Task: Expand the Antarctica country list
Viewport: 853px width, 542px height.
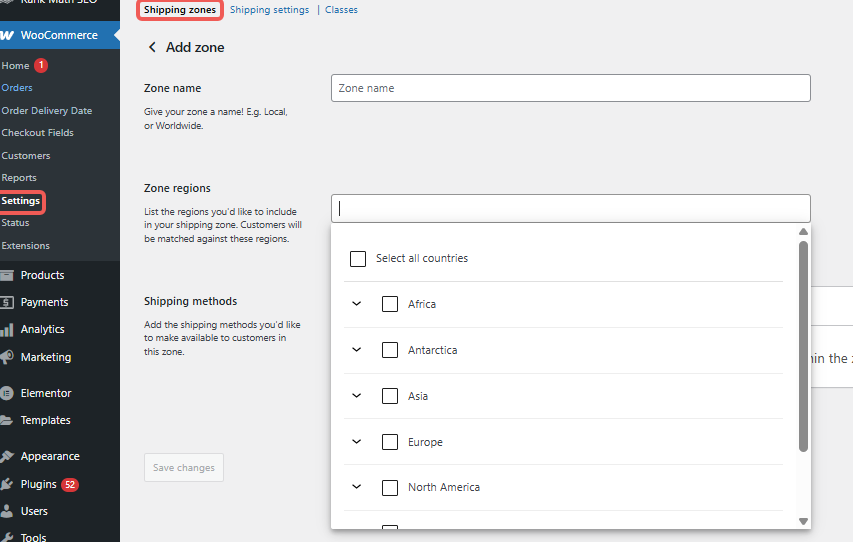Action: click(357, 350)
